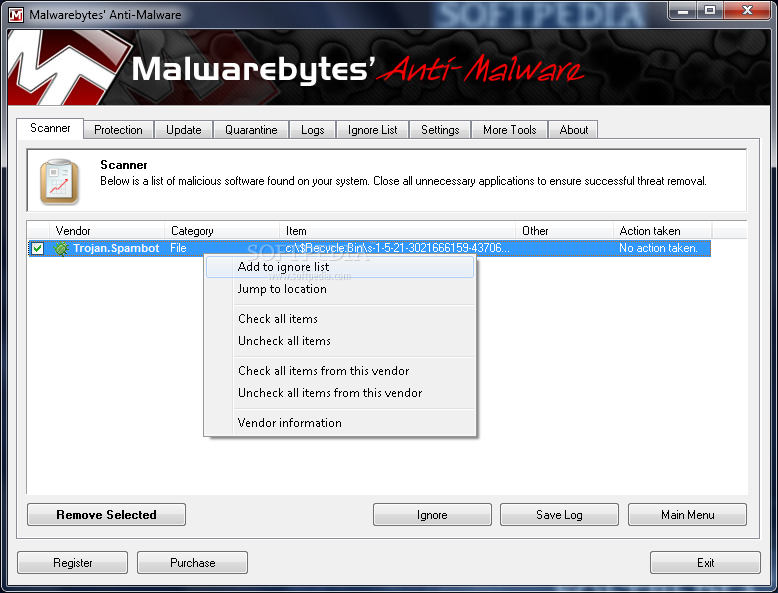Click the Trojan.Spambot bug icon
The height and width of the screenshot is (593, 778).
(61, 248)
